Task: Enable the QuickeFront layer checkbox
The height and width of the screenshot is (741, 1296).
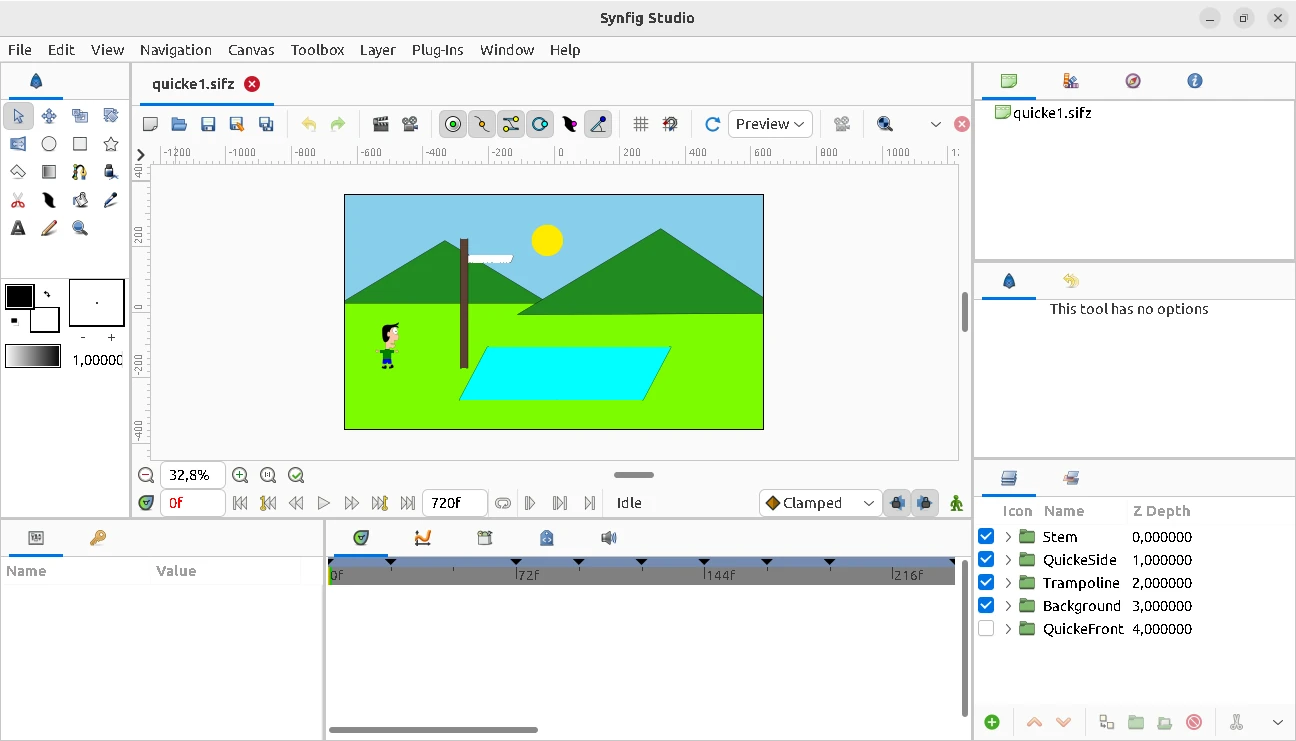Action: 986,629
